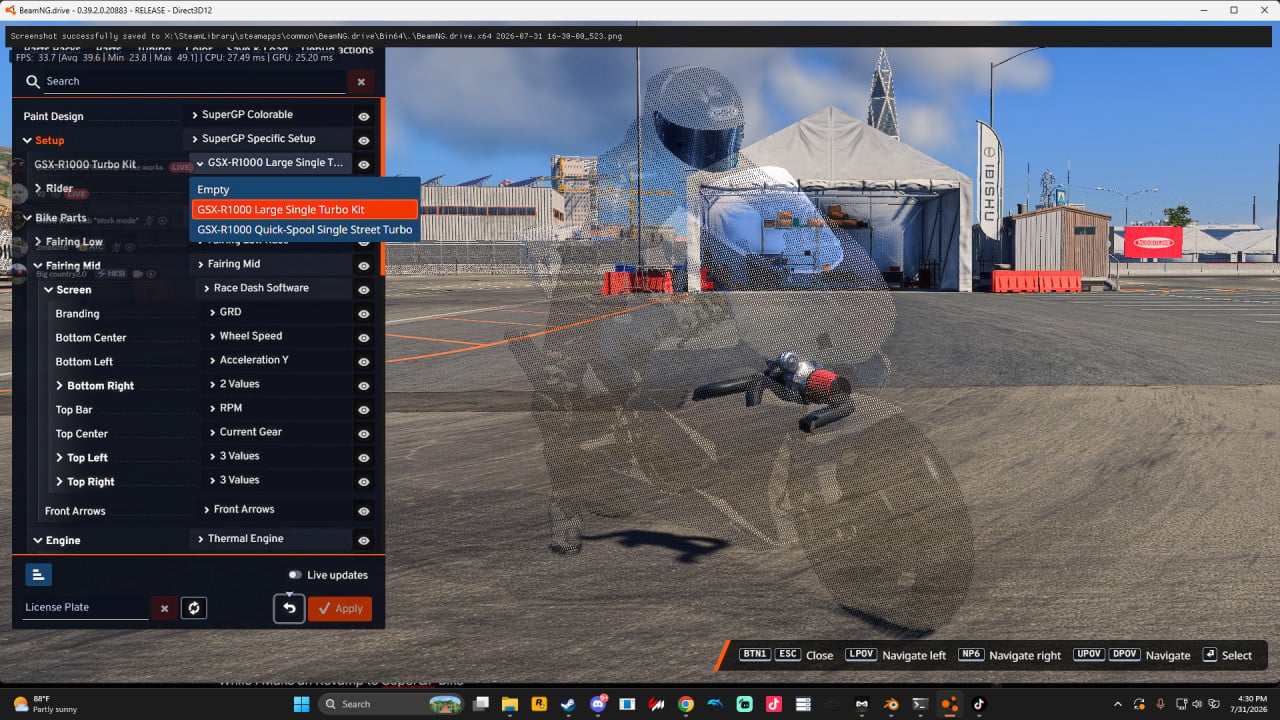This screenshot has width=1280, height=720.
Task: Open the GRD slot dropdown
Action: (277, 312)
